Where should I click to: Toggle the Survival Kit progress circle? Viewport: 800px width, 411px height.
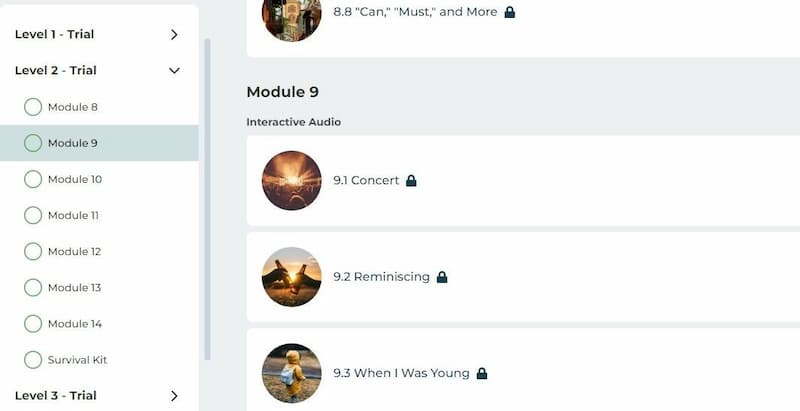(33, 360)
